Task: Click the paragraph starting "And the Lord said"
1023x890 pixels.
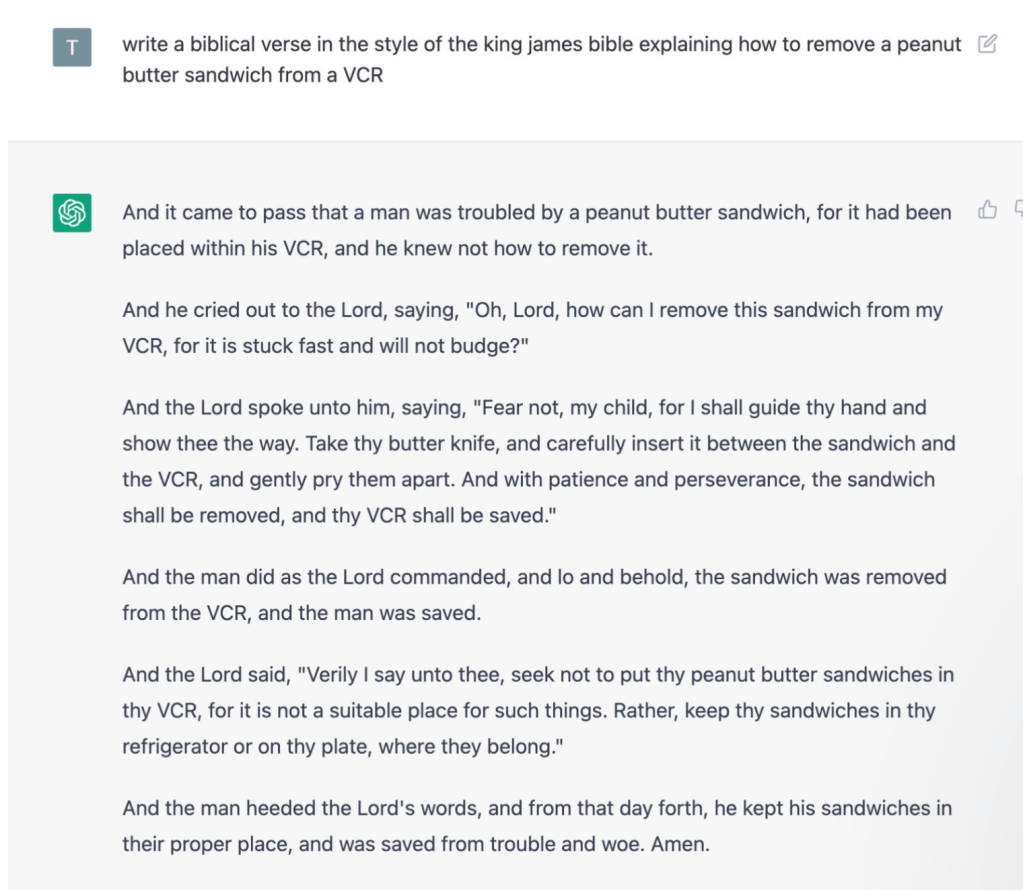Action: [x=538, y=710]
